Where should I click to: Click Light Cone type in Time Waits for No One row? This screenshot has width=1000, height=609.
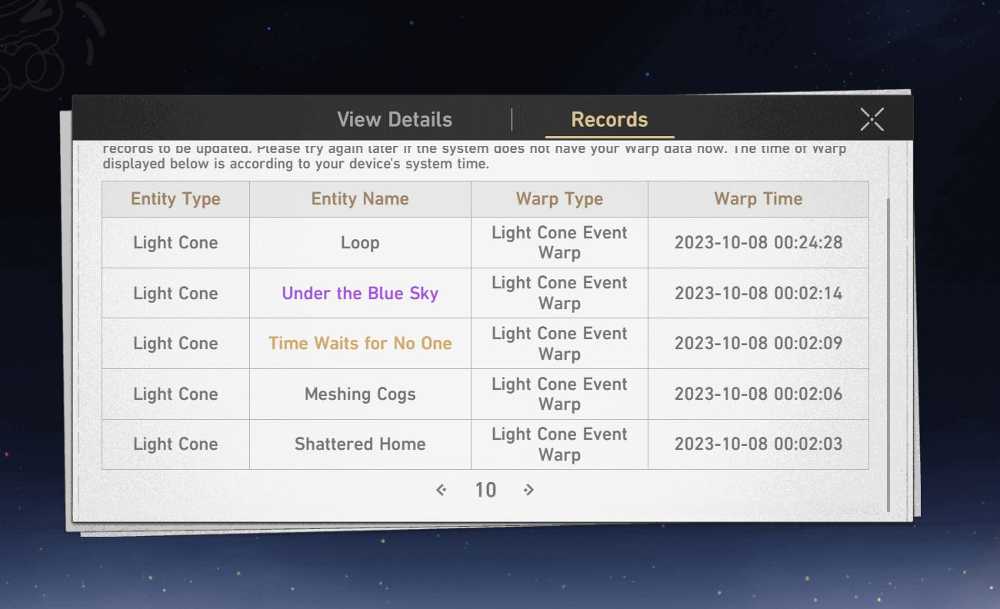tap(175, 343)
